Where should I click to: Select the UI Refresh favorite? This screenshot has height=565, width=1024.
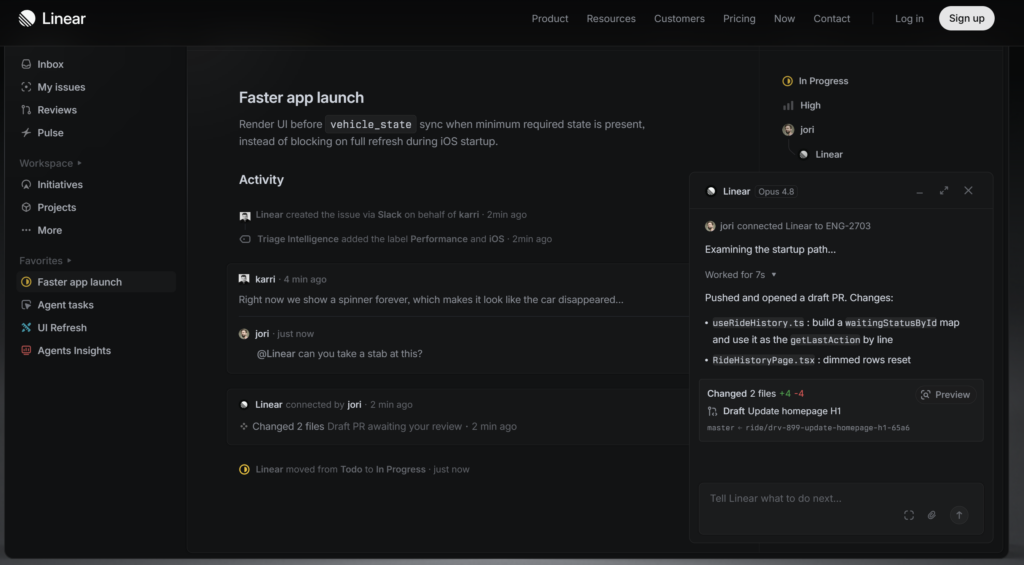tap(62, 328)
